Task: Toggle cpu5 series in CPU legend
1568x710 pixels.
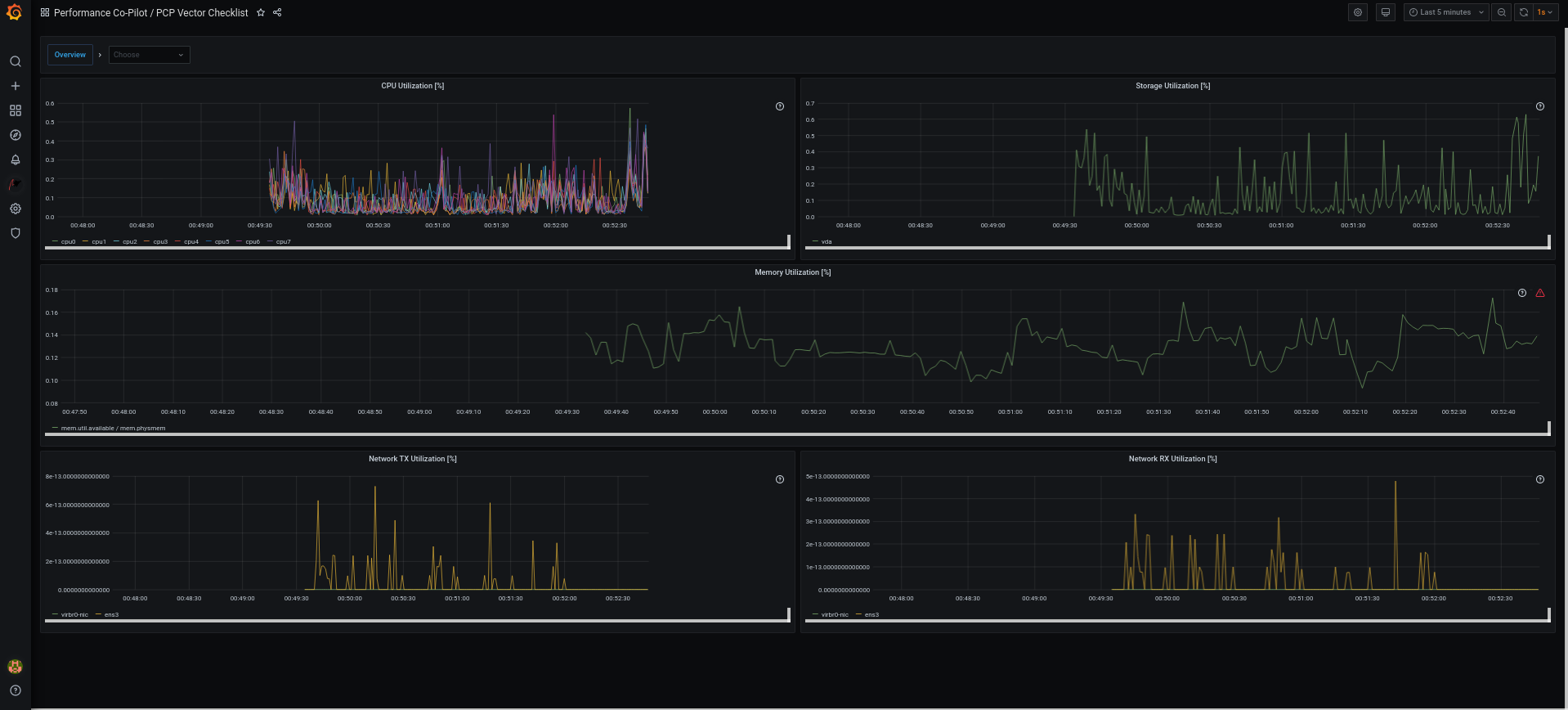Action: [x=222, y=242]
